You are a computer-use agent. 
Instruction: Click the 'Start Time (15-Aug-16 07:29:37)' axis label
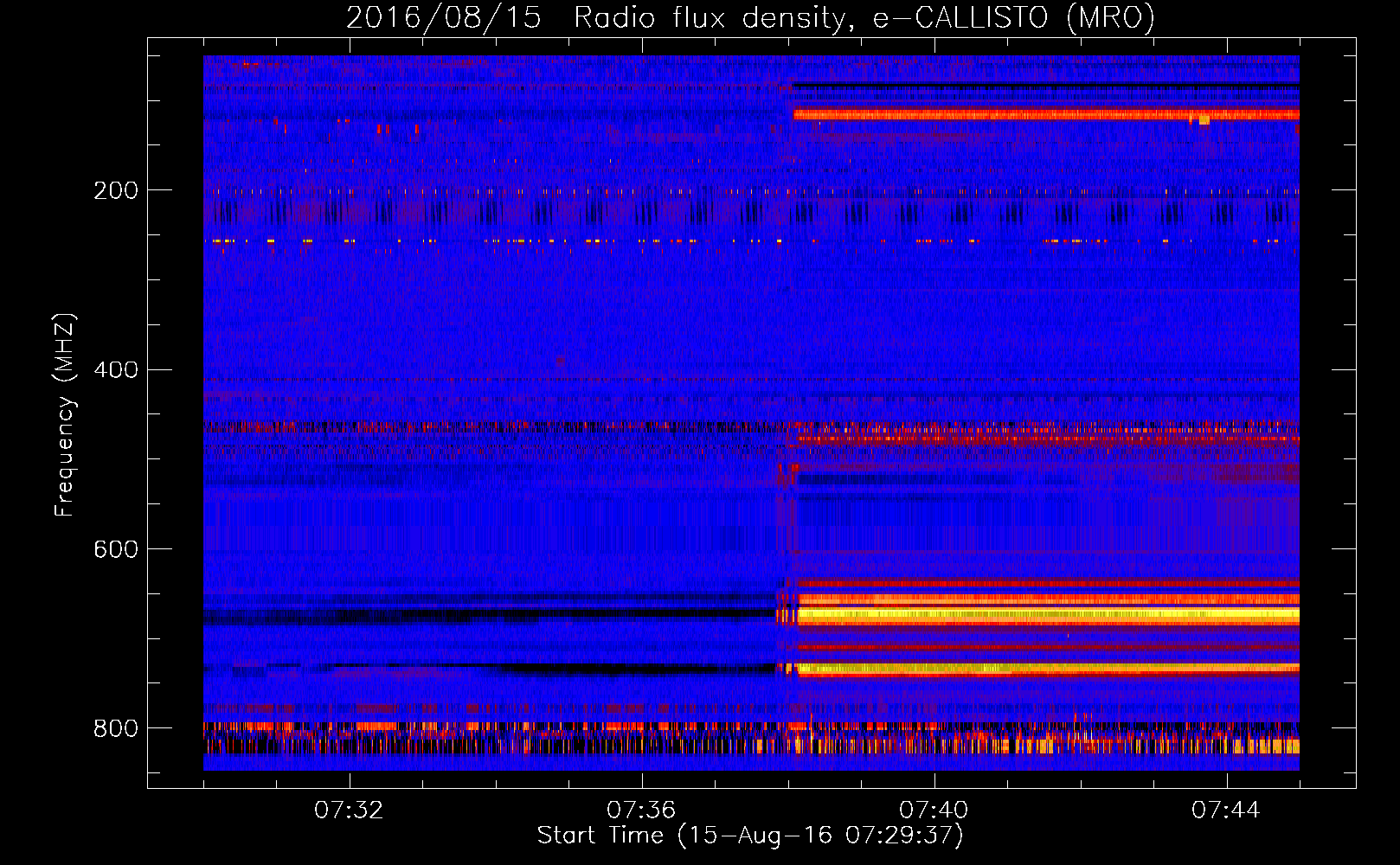750,836
